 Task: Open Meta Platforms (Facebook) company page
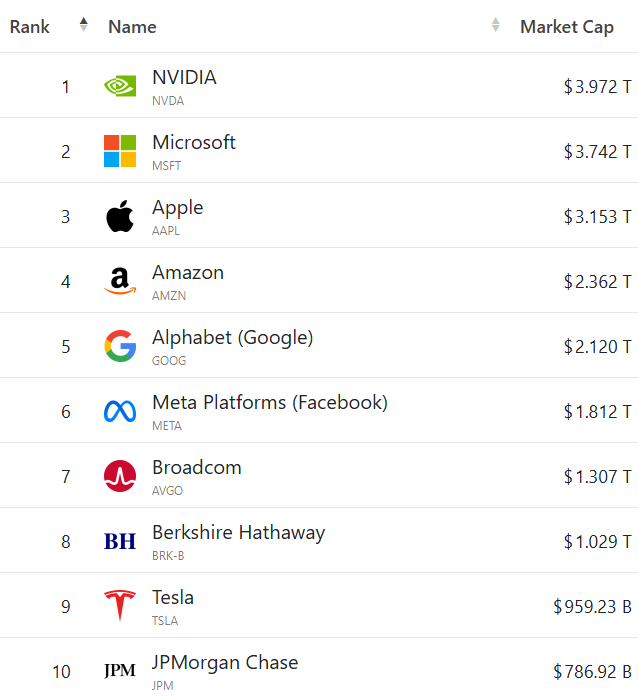coord(270,403)
